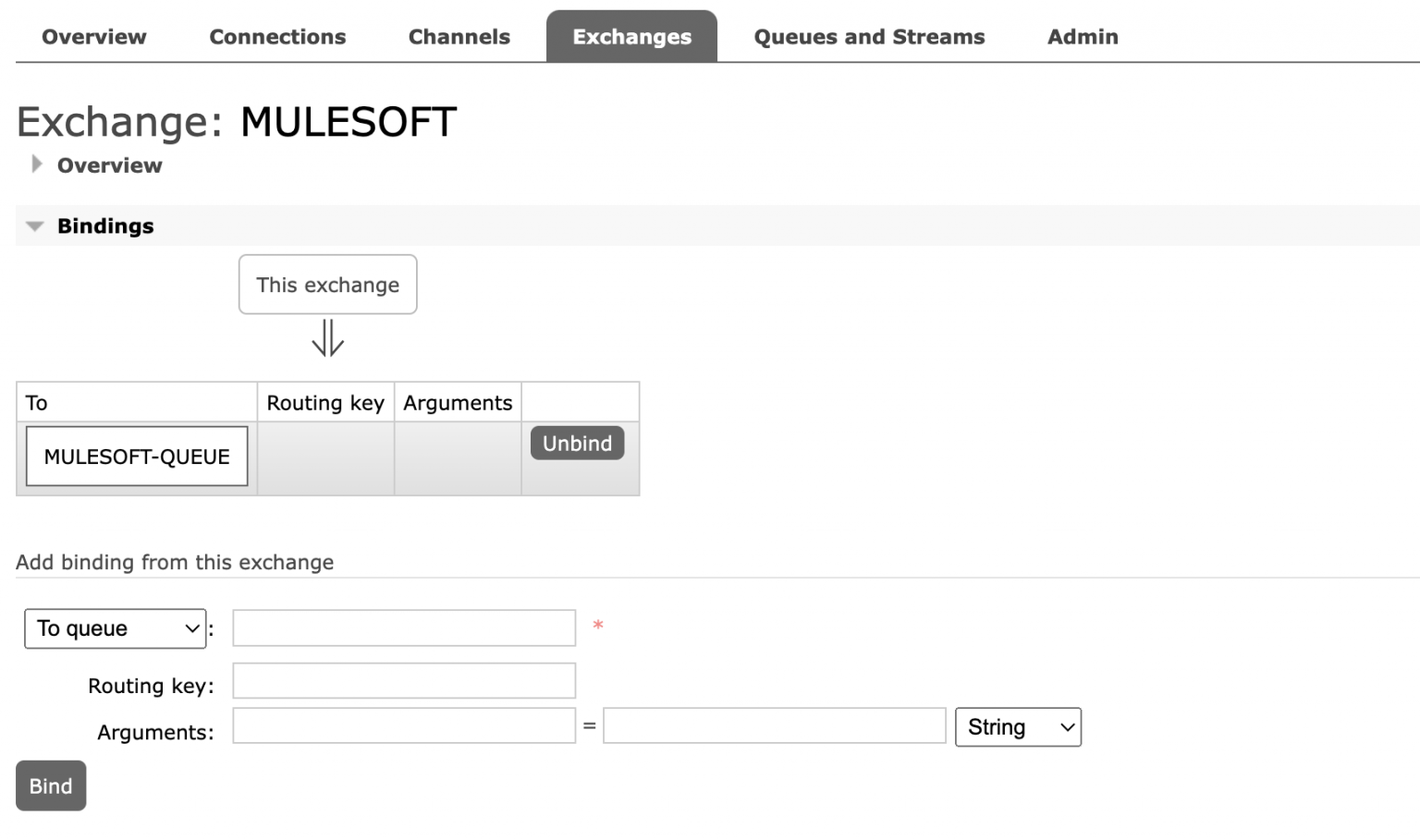Screen dimensions: 1420x840
Task: Open the To queue dropdown
Action: 115,628
